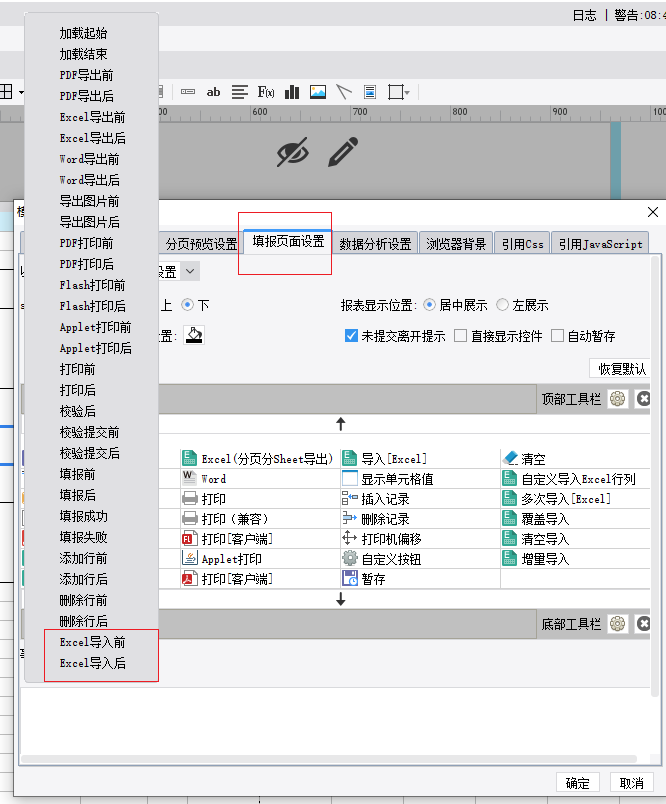
Task: Open the floating element dropdown icon
Action: (399, 92)
